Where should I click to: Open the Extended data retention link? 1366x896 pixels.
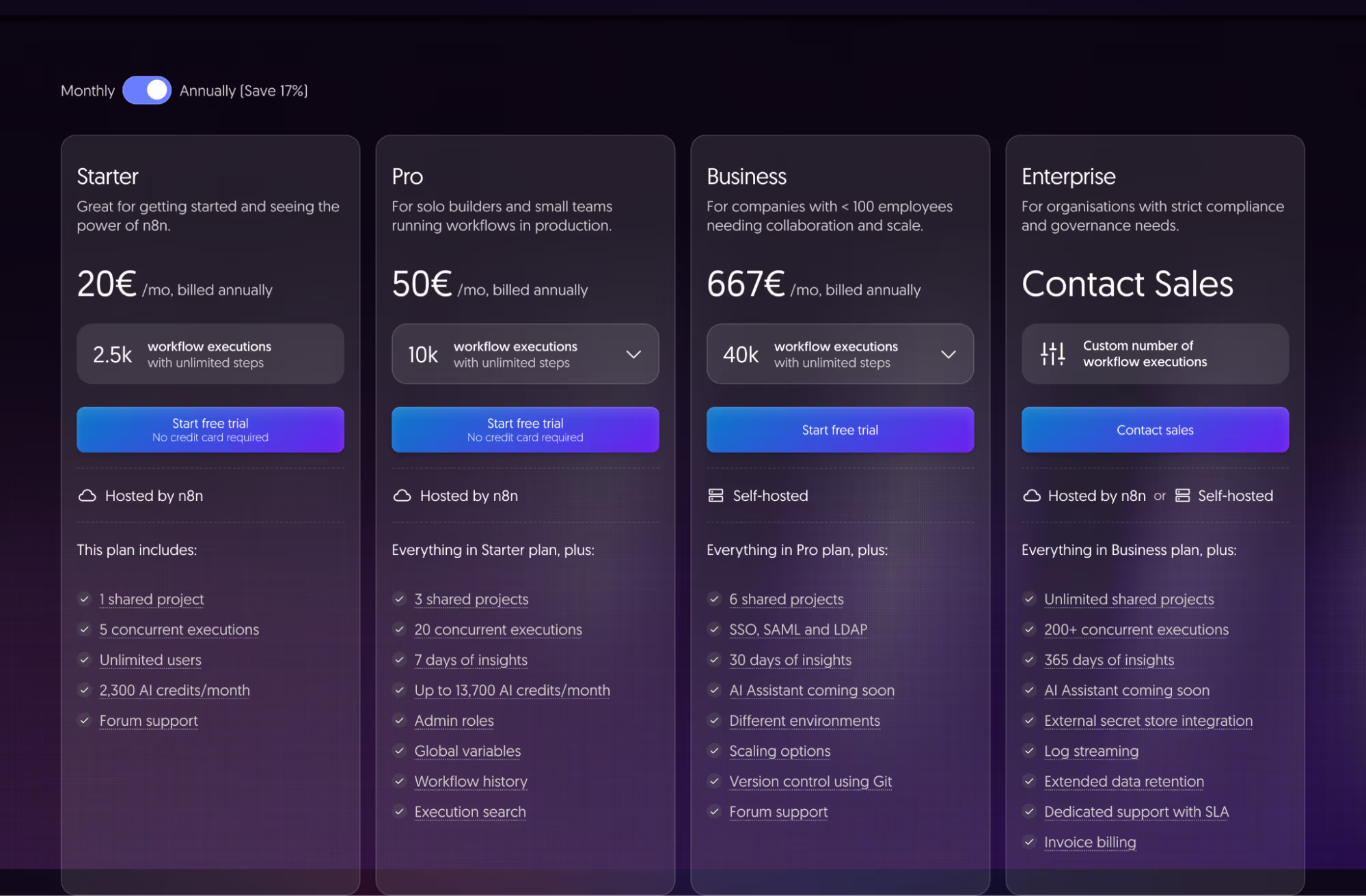pyautogui.click(x=1124, y=782)
